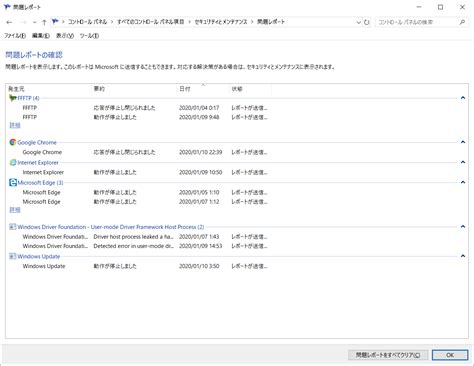Open the recent locations dropdown arrow
This screenshot has height=366, width=474.
[x=34, y=22]
